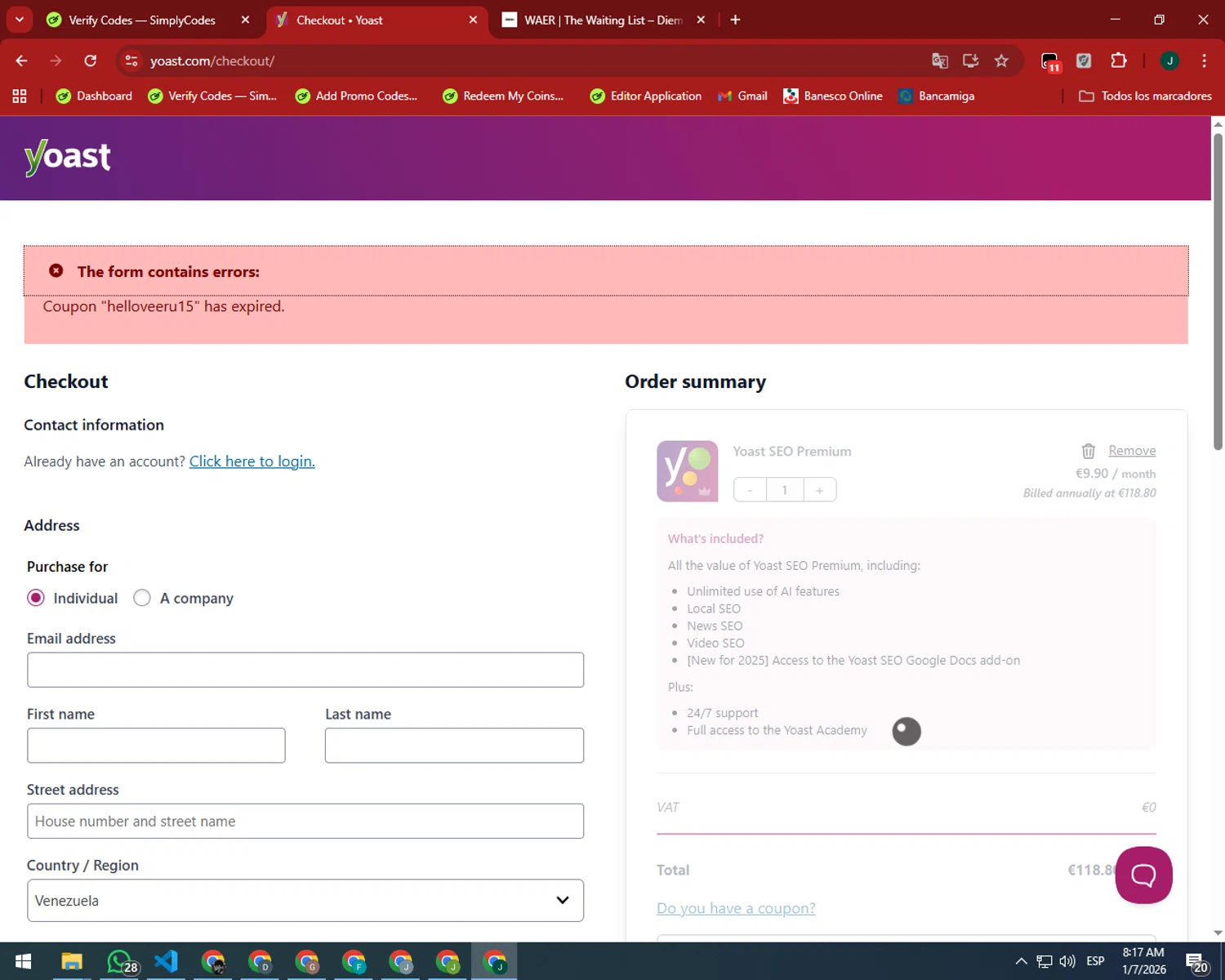Image resolution: width=1225 pixels, height=980 pixels.
Task: Click the volume icon in system tray
Action: [1067, 961]
